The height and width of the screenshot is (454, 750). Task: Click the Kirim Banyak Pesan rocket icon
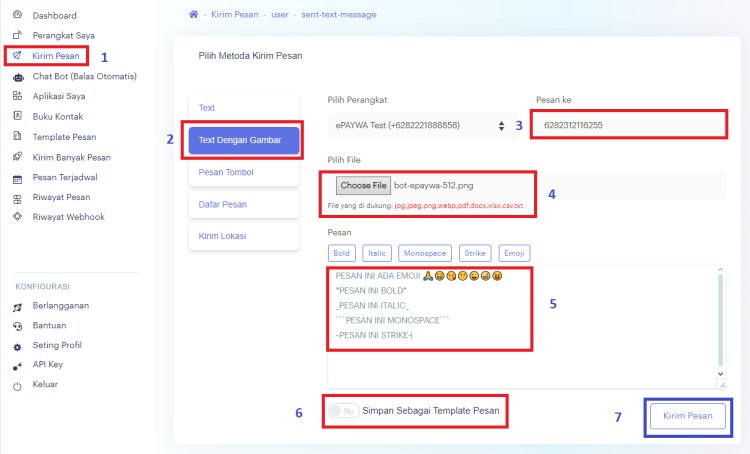pyautogui.click(x=18, y=157)
